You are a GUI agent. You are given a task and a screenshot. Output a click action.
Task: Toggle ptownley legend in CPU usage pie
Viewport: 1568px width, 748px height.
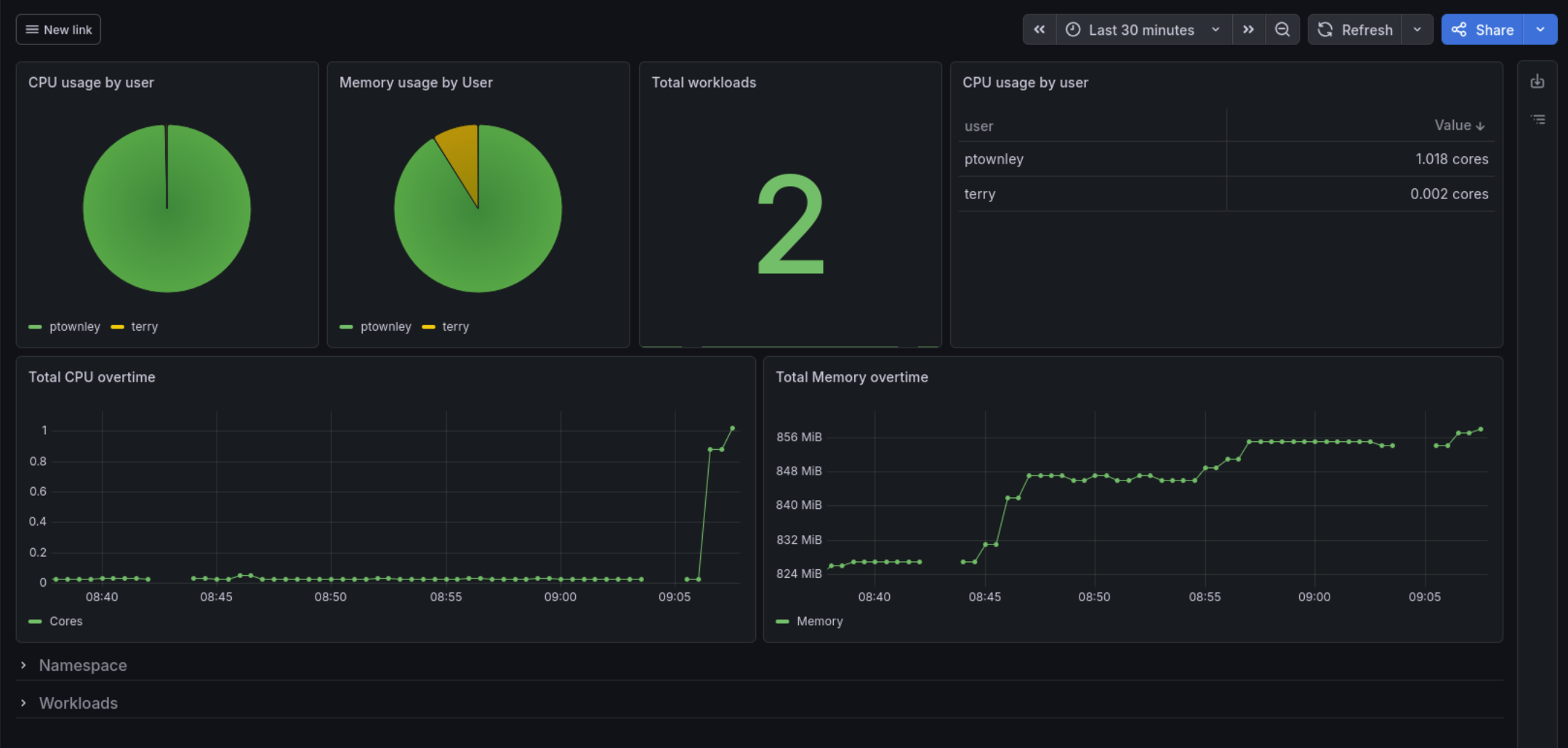(74, 326)
